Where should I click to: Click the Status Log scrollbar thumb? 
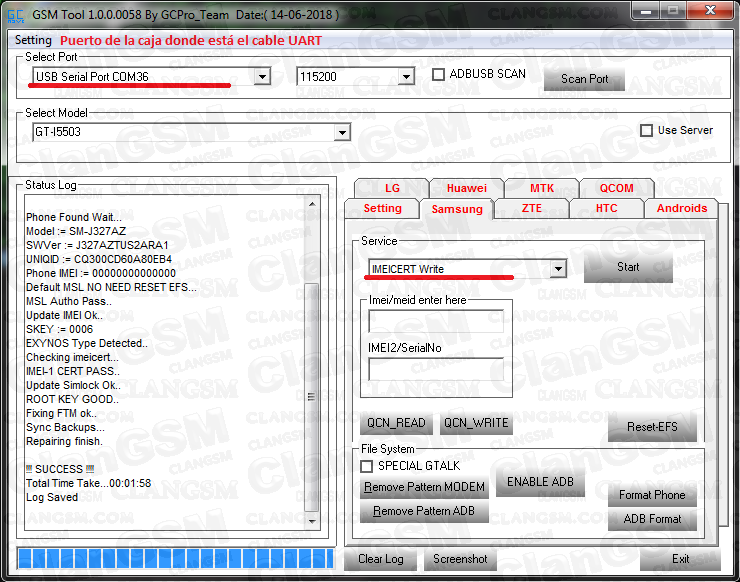click(x=312, y=397)
